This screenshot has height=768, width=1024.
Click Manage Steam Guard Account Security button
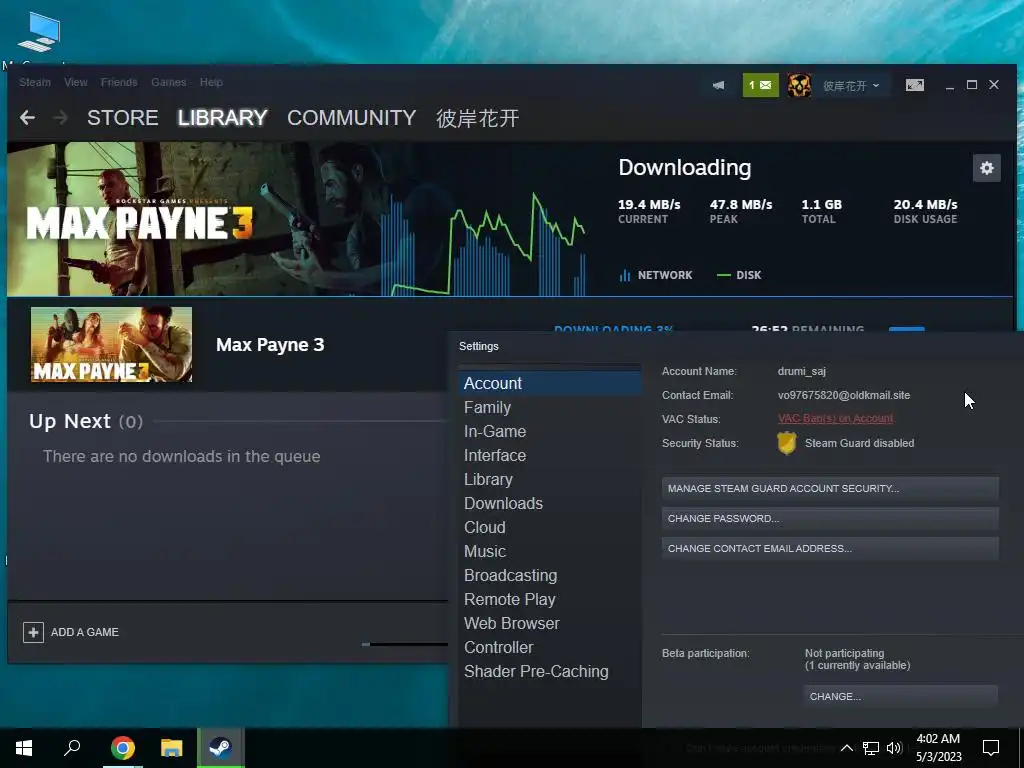(x=830, y=488)
